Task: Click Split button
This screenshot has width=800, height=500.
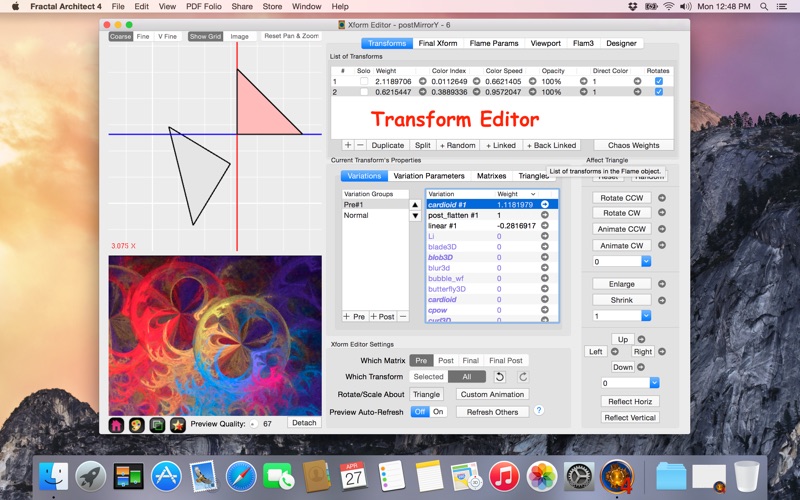Action: click(422, 145)
